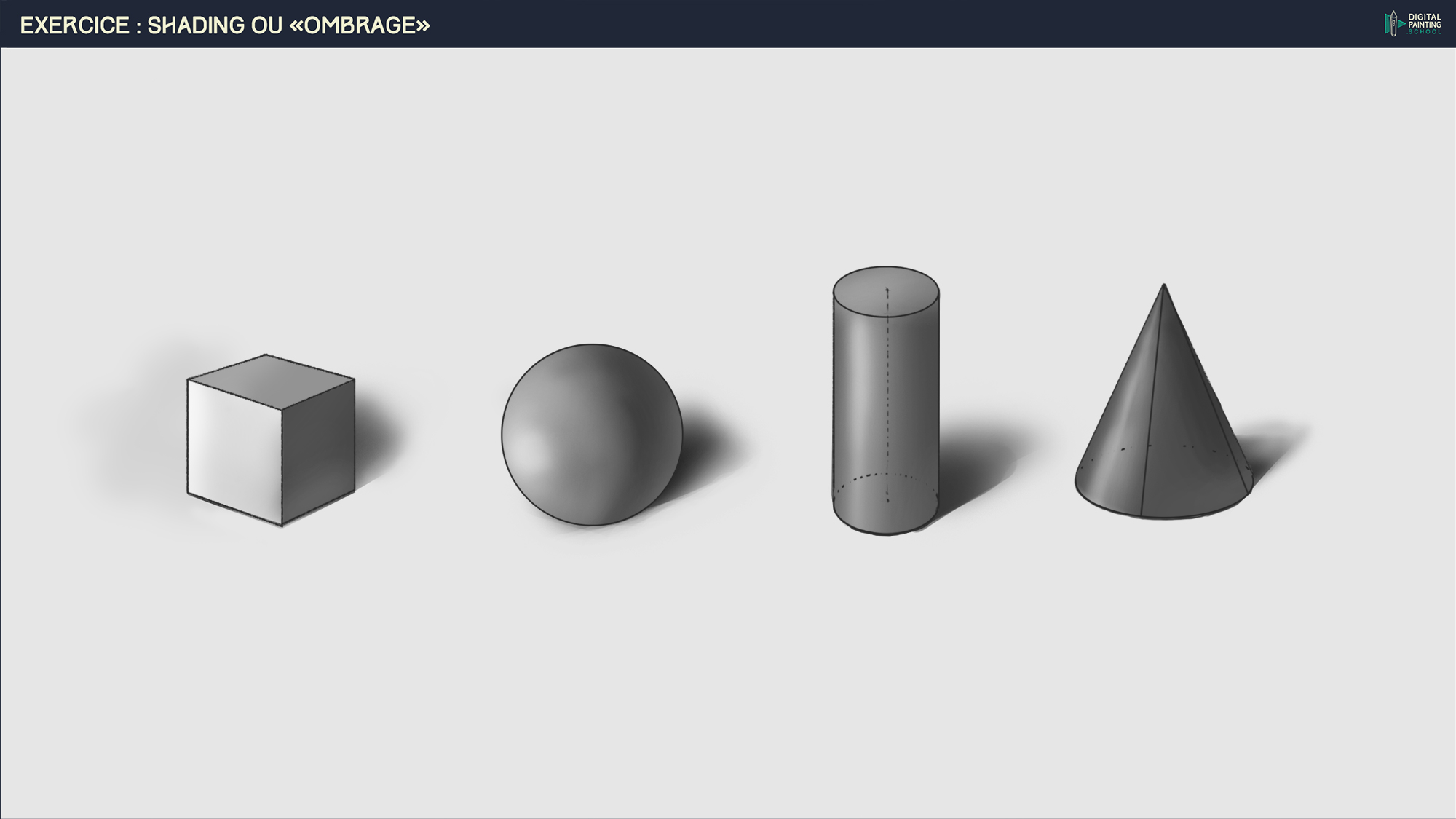Click the cone's curved bottom base edge
Image resolution: width=1456 pixels, height=819 pixels.
coord(1163,517)
